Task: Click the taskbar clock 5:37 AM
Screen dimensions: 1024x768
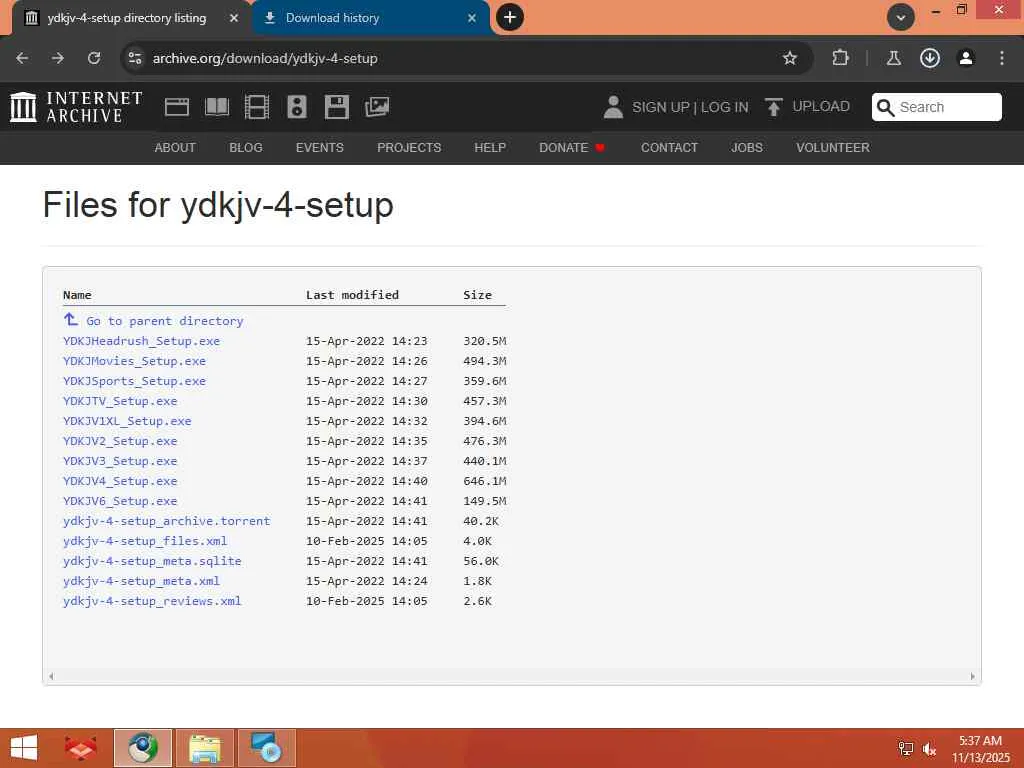Action: click(x=980, y=741)
